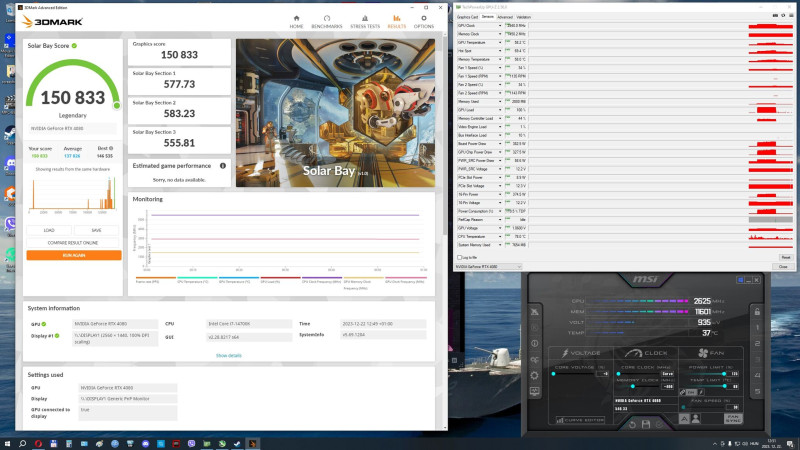Select Afterburner profile slot 4
The image size is (800, 450).
[x=757, y=376]
